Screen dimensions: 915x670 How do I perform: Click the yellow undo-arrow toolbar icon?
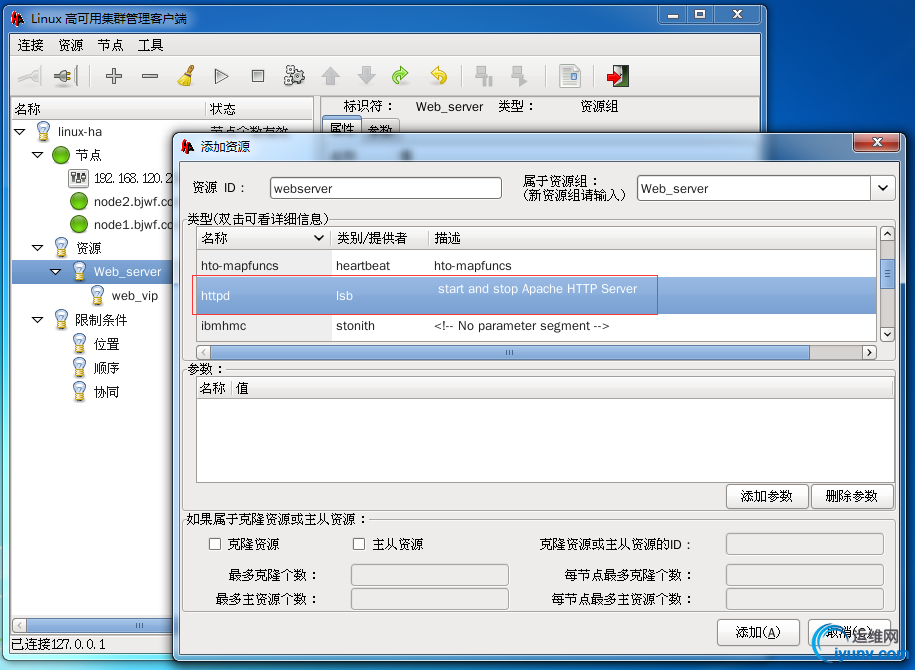[x=438, y=76]
